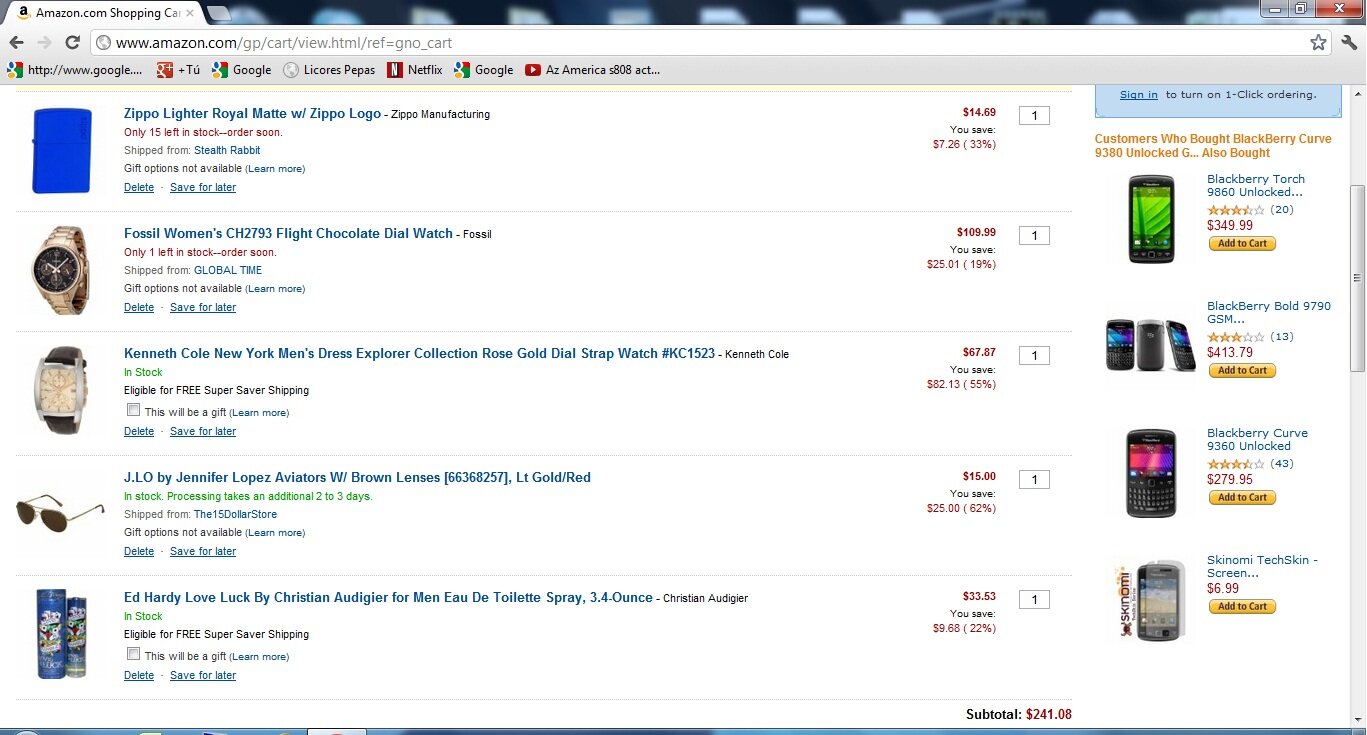The image size is (1367, 735).
Task: Go back with the browser back arrow
Action: [x=16, y=42]
